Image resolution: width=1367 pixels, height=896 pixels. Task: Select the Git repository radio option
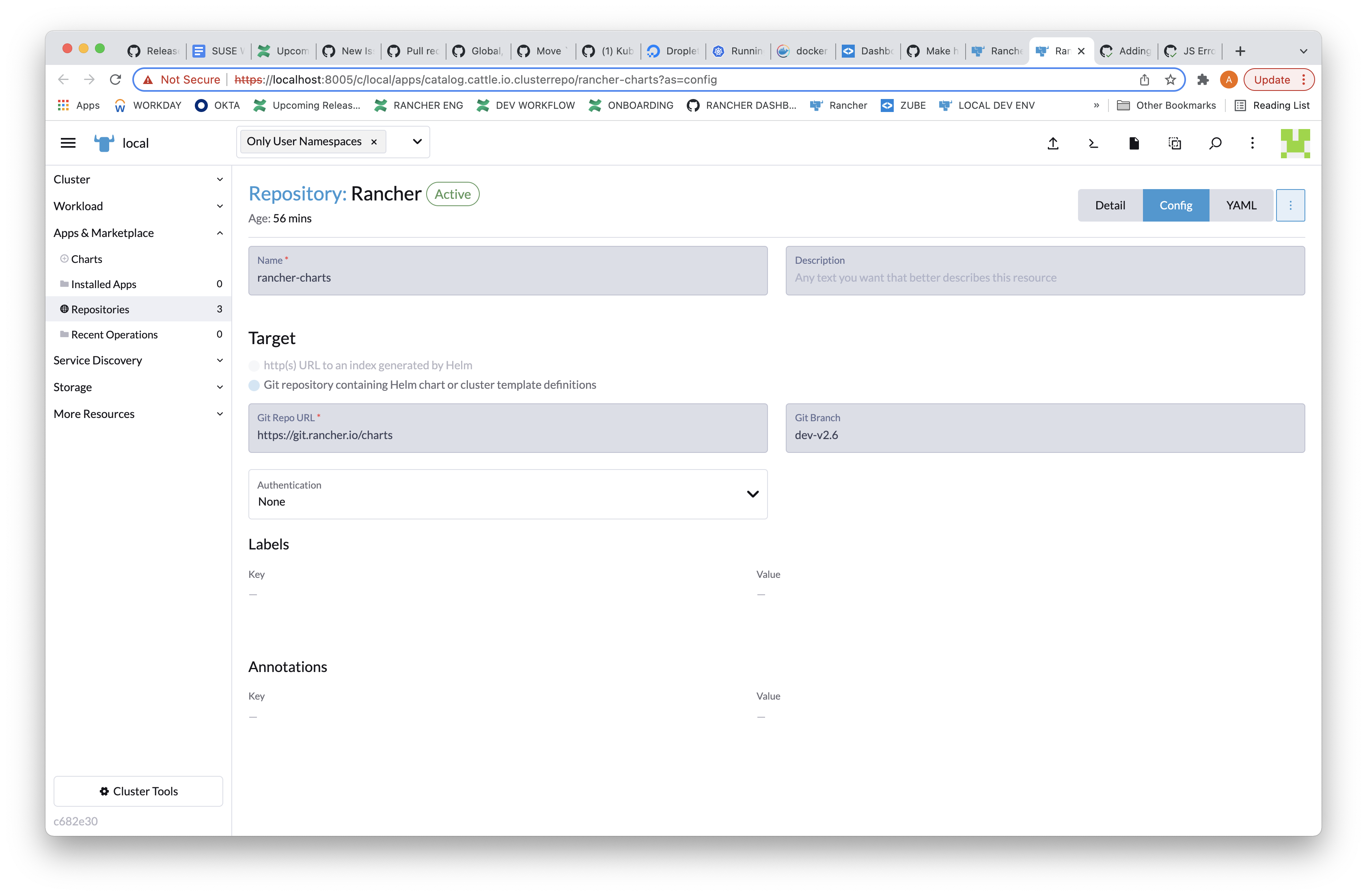click(254, 386)
